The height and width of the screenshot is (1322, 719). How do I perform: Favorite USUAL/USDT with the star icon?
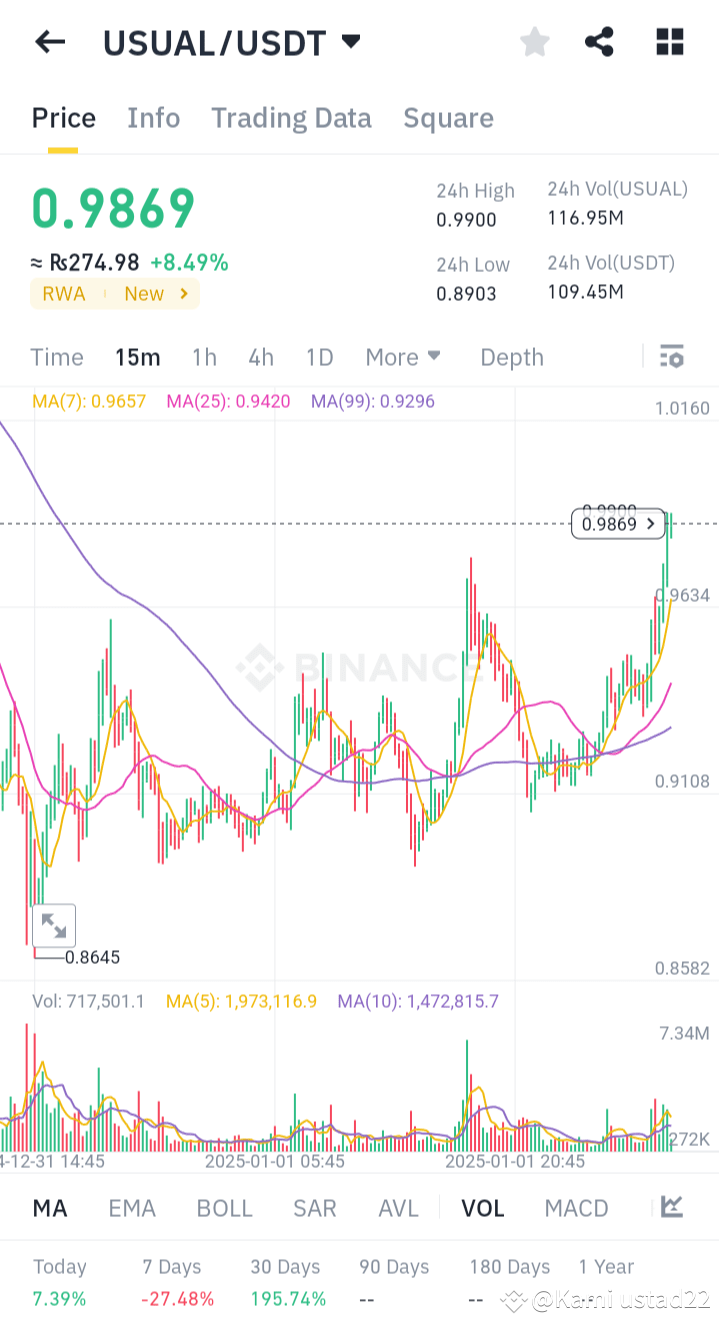[534, 41]
